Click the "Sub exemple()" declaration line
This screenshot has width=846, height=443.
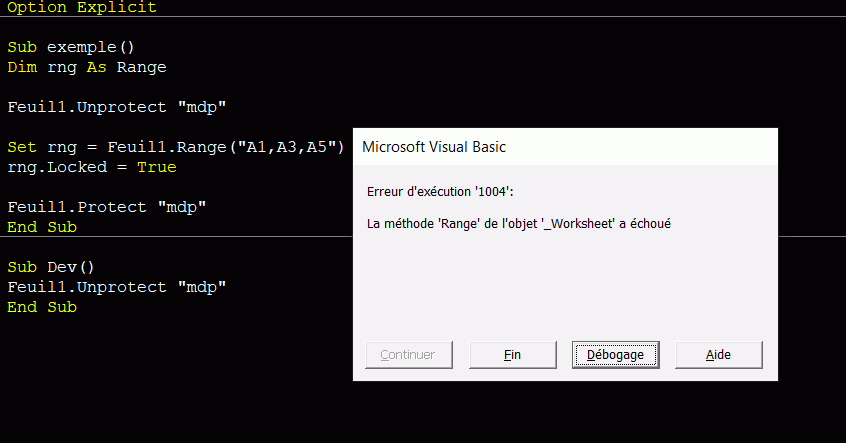70,47
